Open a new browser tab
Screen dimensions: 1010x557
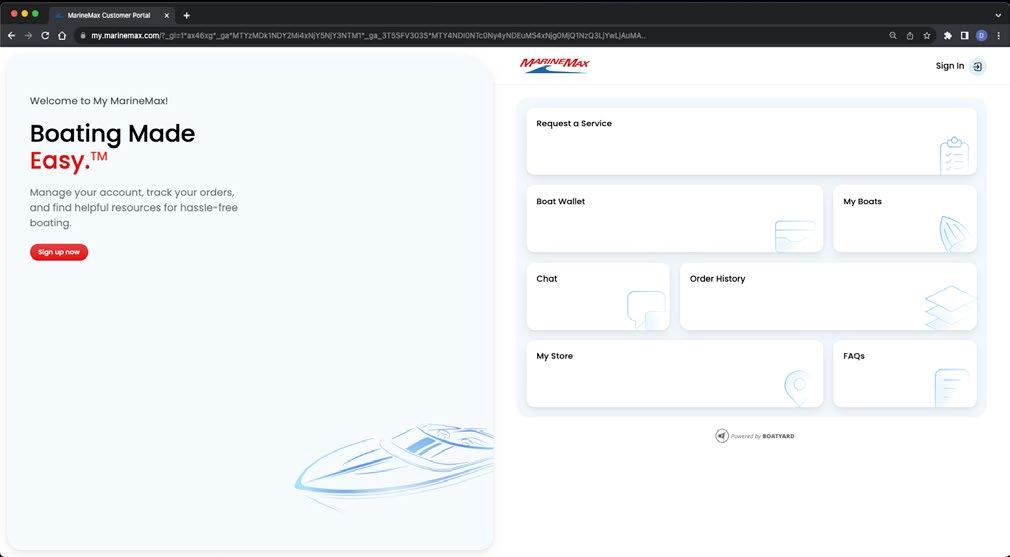187,15
